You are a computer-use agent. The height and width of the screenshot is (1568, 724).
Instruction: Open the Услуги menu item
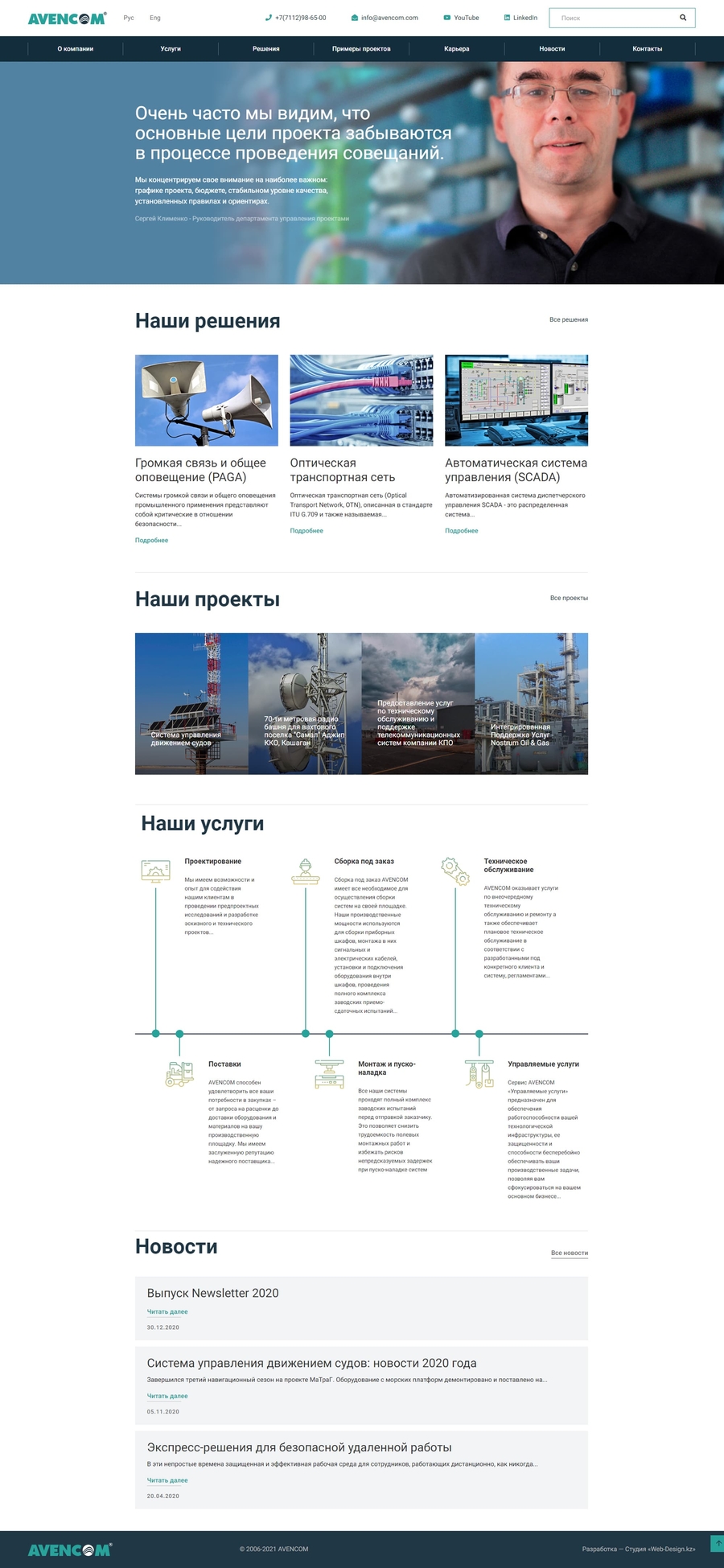coord(171,49)
